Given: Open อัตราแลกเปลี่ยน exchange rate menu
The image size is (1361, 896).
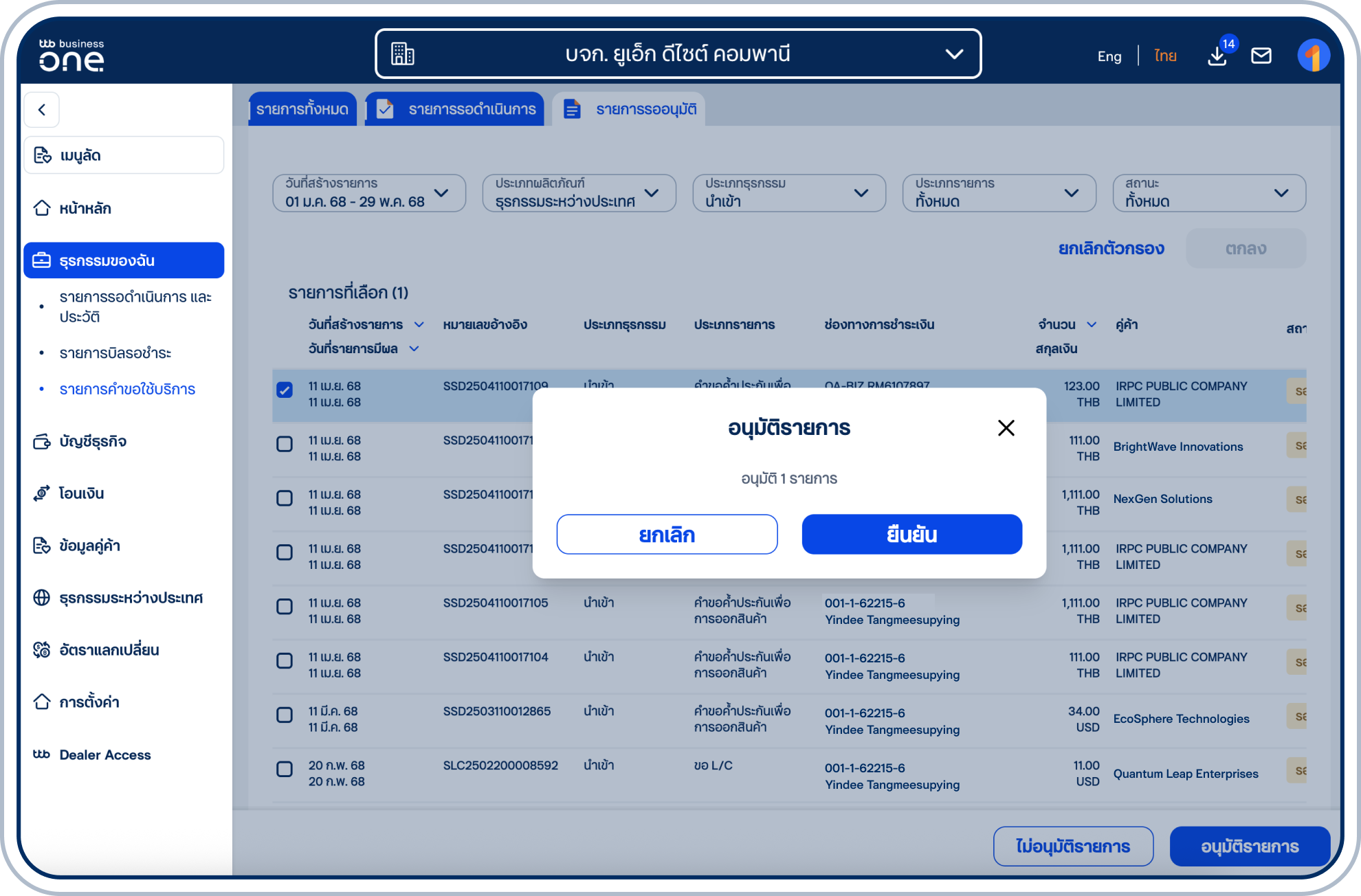Looking at the screenshot, I should (x=109, y=650).
